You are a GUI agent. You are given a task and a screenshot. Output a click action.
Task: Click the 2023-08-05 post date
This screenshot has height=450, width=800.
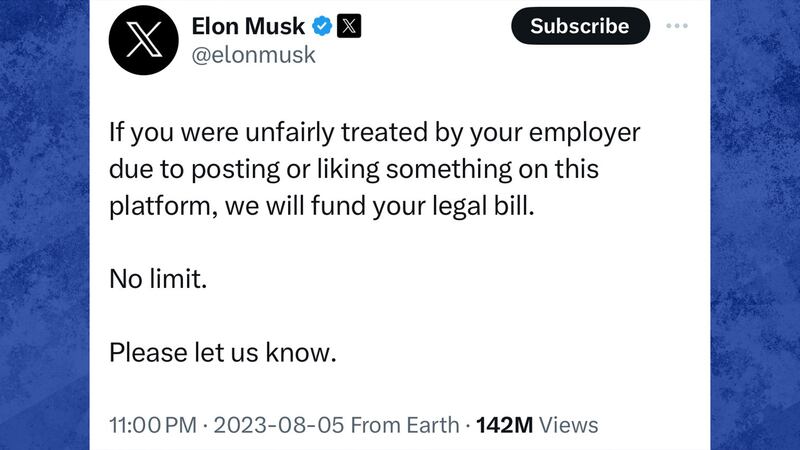click(x=268, y=425)
